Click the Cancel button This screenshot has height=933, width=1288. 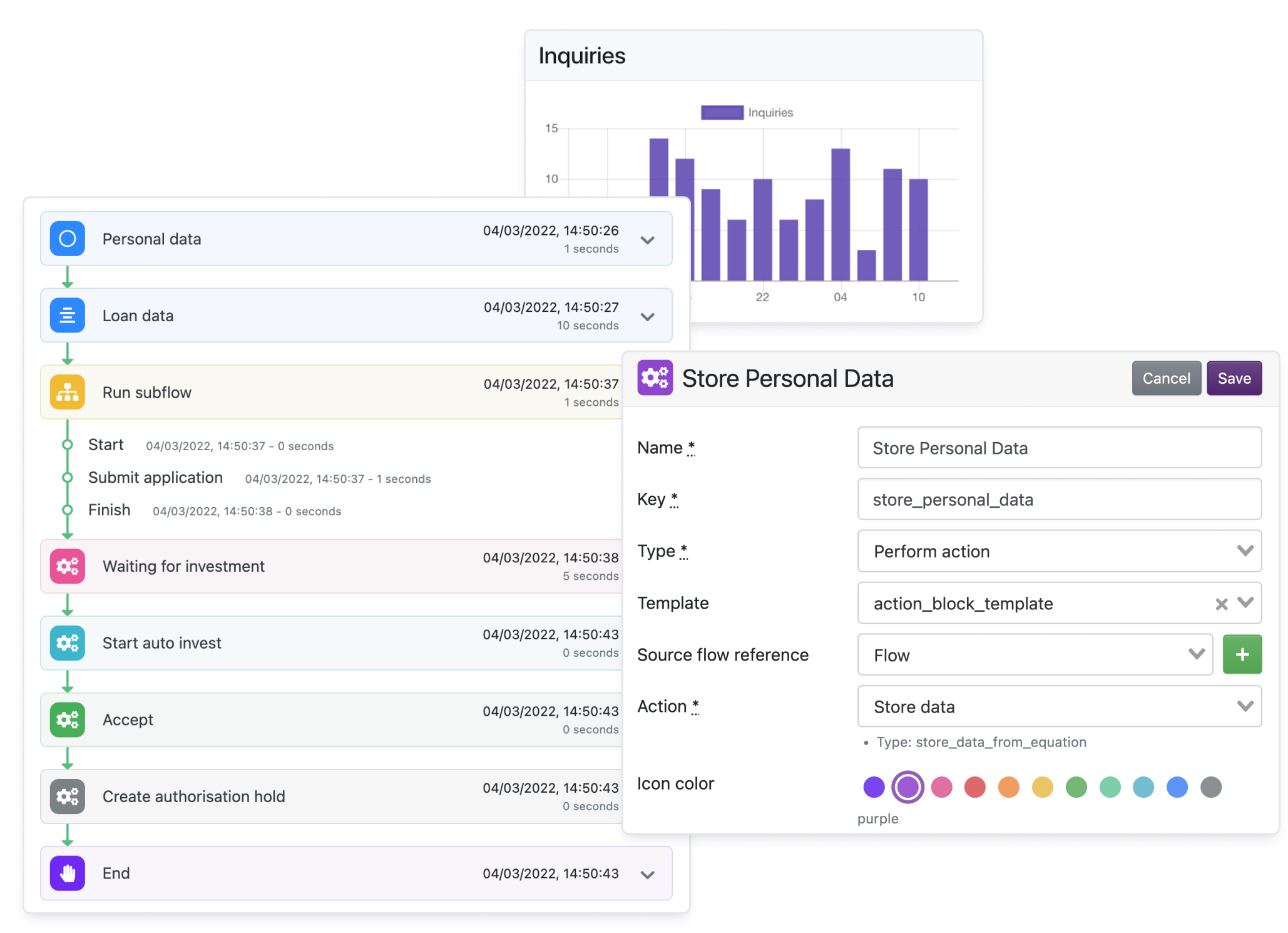point(1166,378)
